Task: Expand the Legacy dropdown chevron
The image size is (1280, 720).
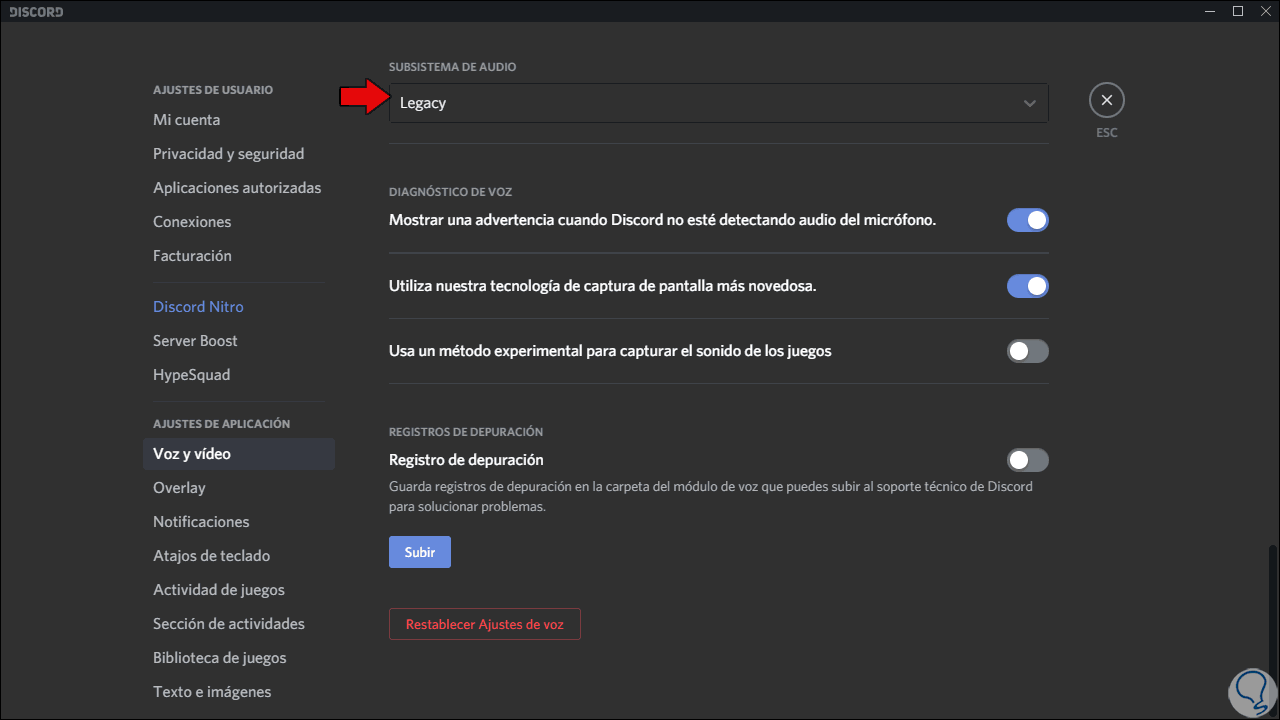Action: coord(1029,103)
